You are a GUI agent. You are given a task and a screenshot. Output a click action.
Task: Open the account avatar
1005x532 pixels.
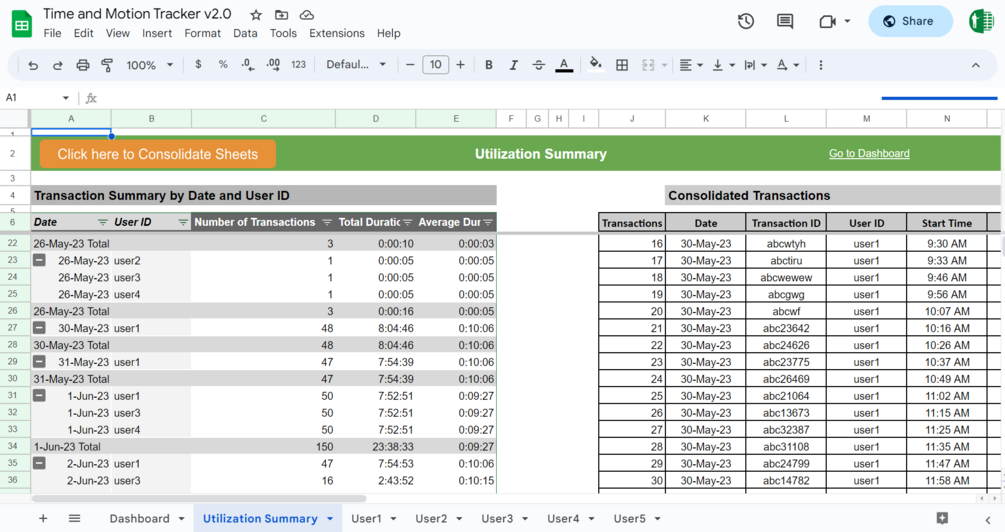tap(981, 21)
